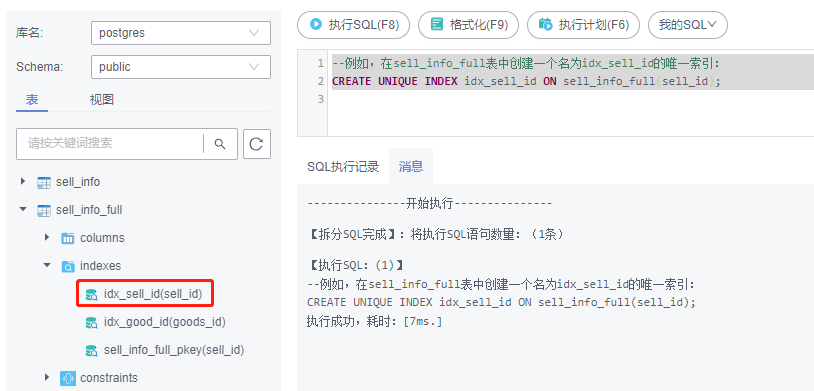Click the constraints icon
This screenshot has width=814, height=391.
point(67,377)
